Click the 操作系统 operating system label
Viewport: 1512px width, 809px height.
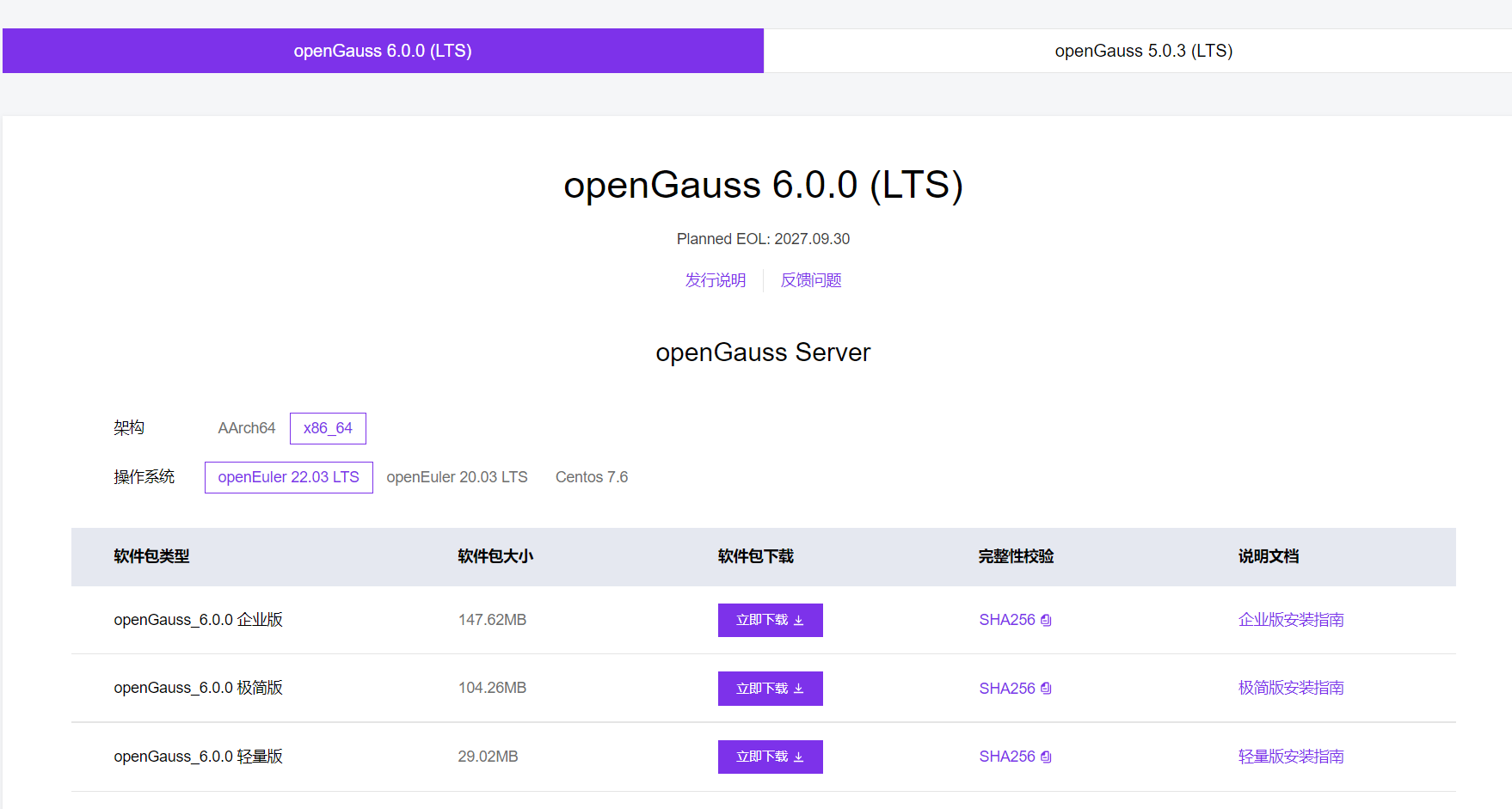coord(144,477)
